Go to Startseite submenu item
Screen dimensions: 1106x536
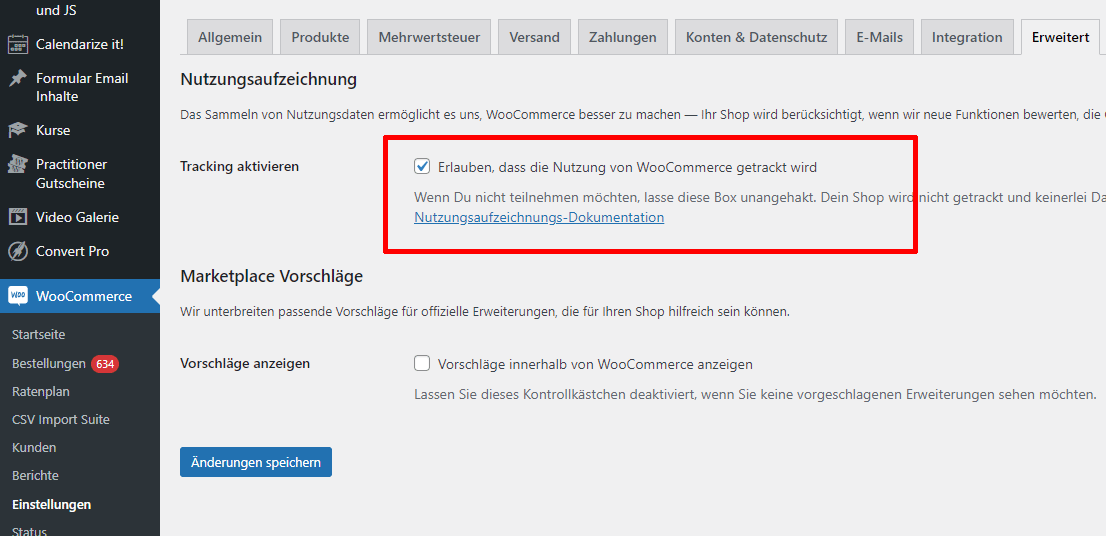point(39,335)
